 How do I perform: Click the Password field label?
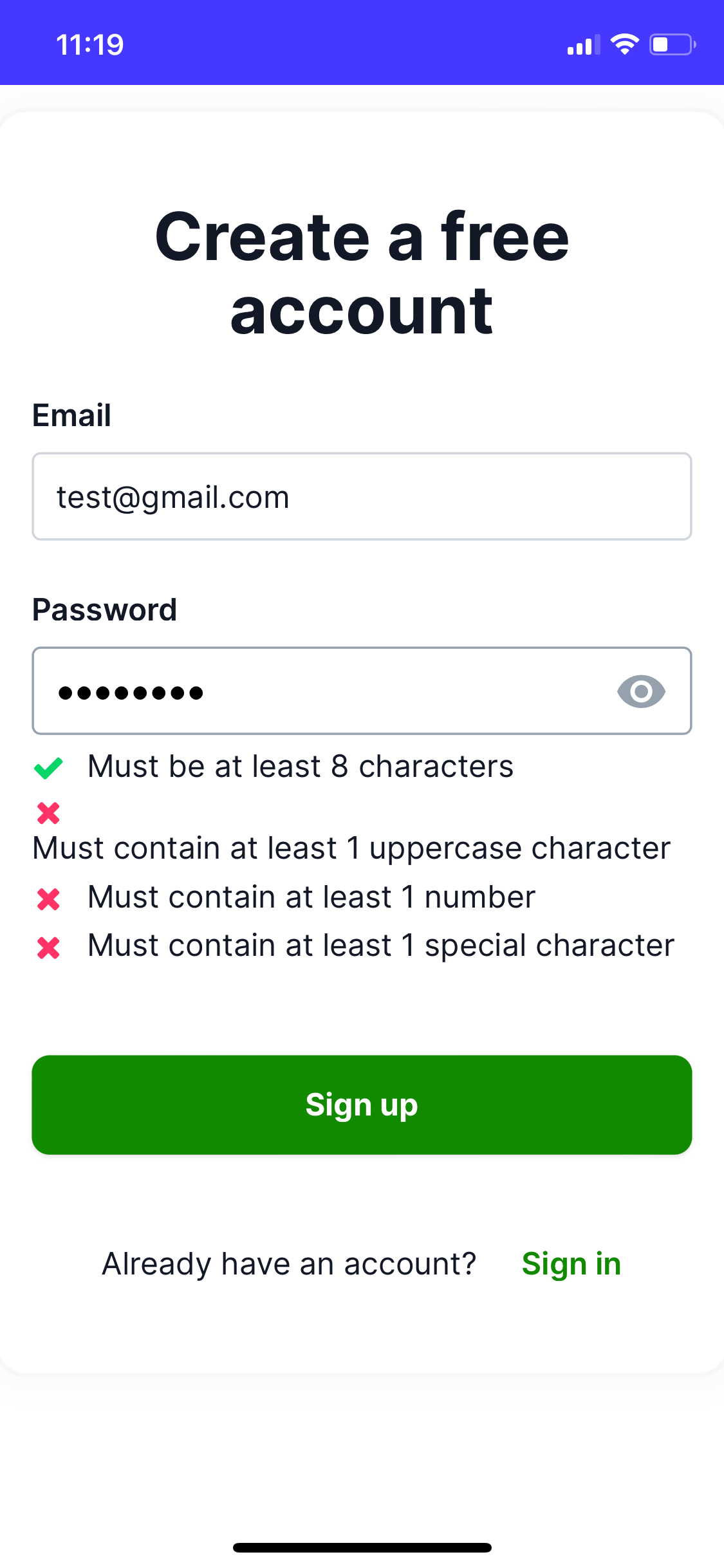click(x=105, y=610)
